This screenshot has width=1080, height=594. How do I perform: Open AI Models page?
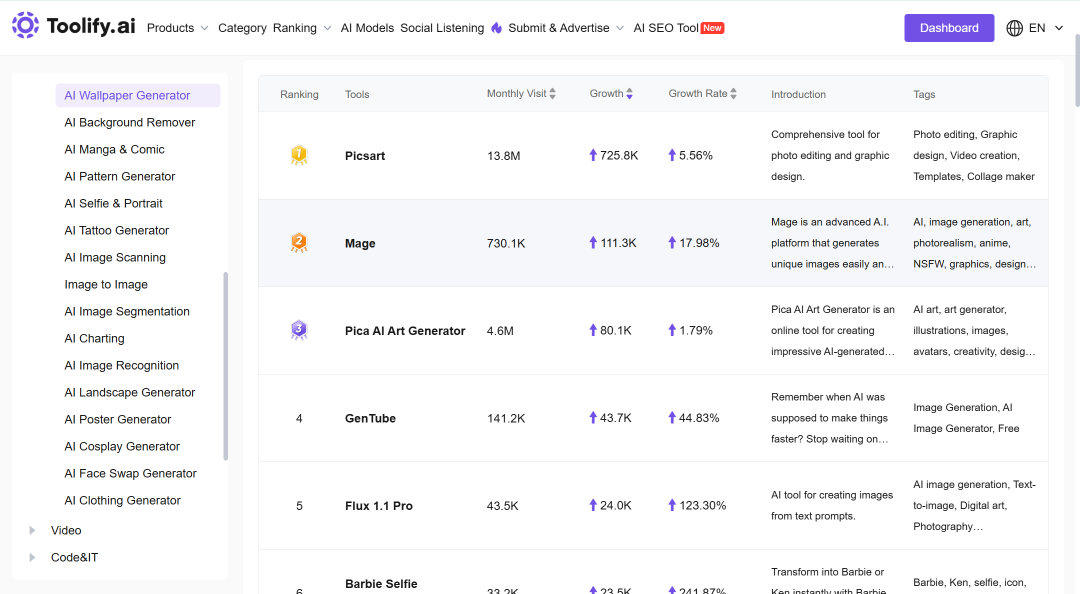(367, 28)
